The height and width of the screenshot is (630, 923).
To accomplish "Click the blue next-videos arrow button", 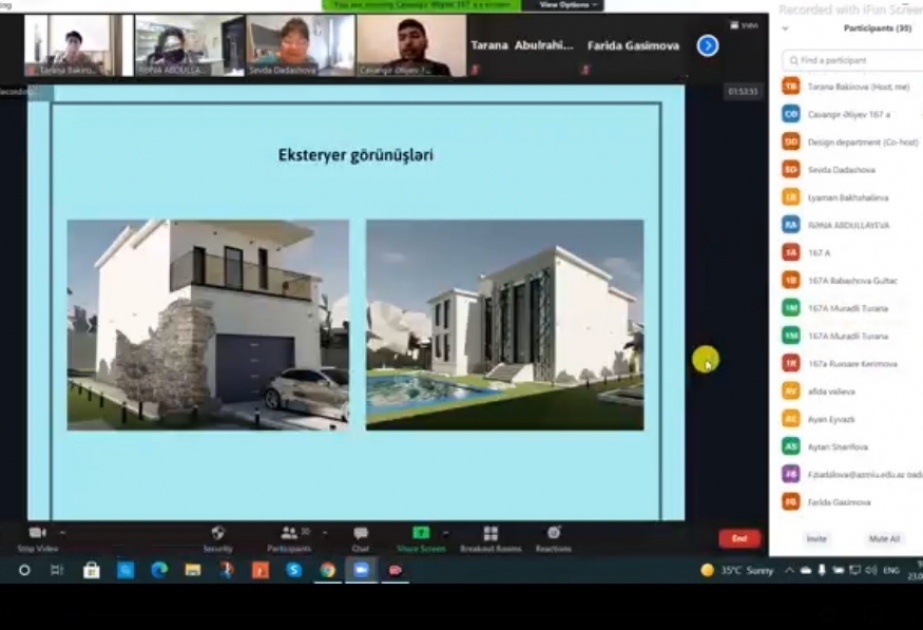I will coord(708,46).
